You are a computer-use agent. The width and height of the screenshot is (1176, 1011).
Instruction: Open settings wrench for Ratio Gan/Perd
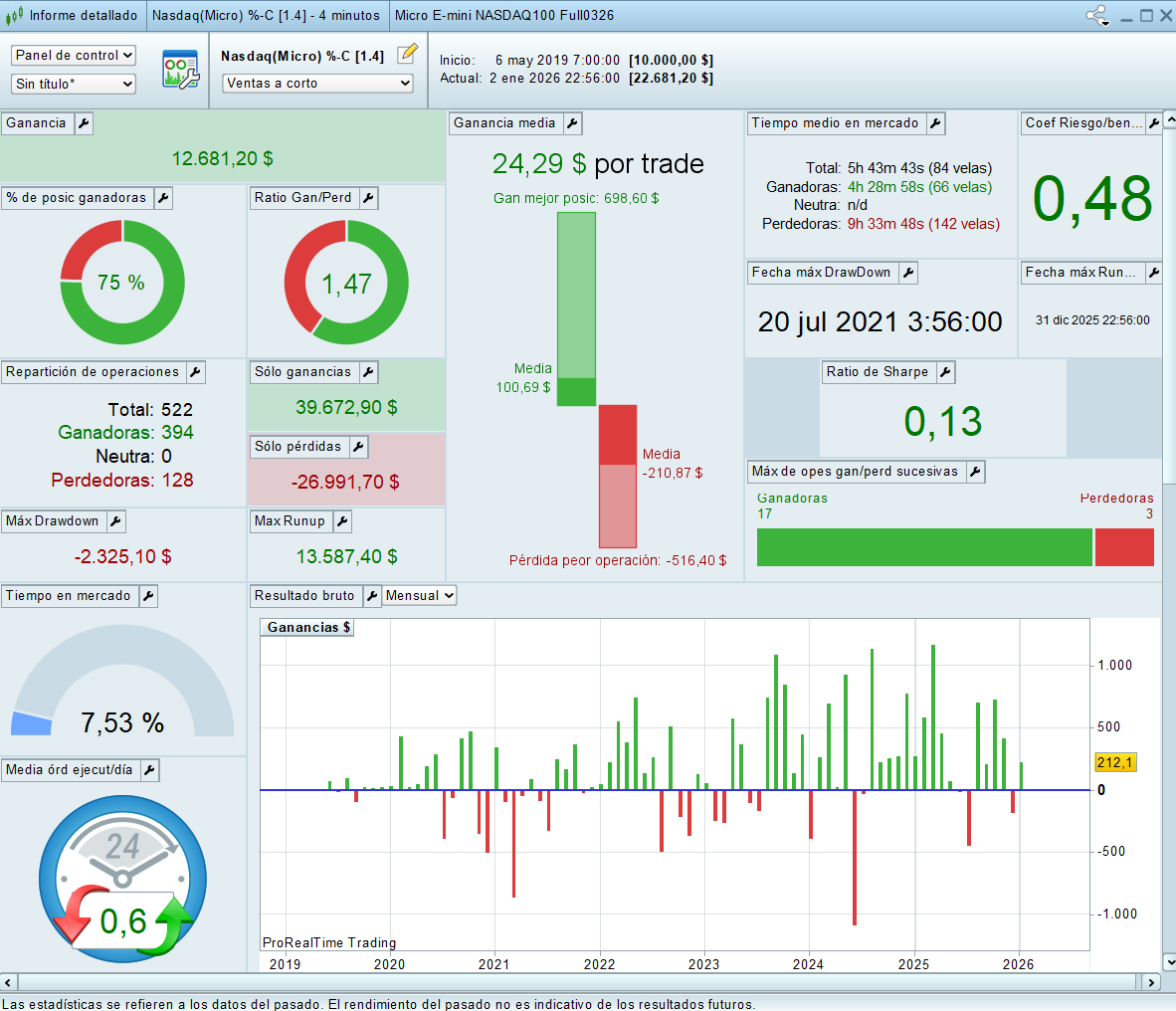pyautogui.click(x=368, y=198)
